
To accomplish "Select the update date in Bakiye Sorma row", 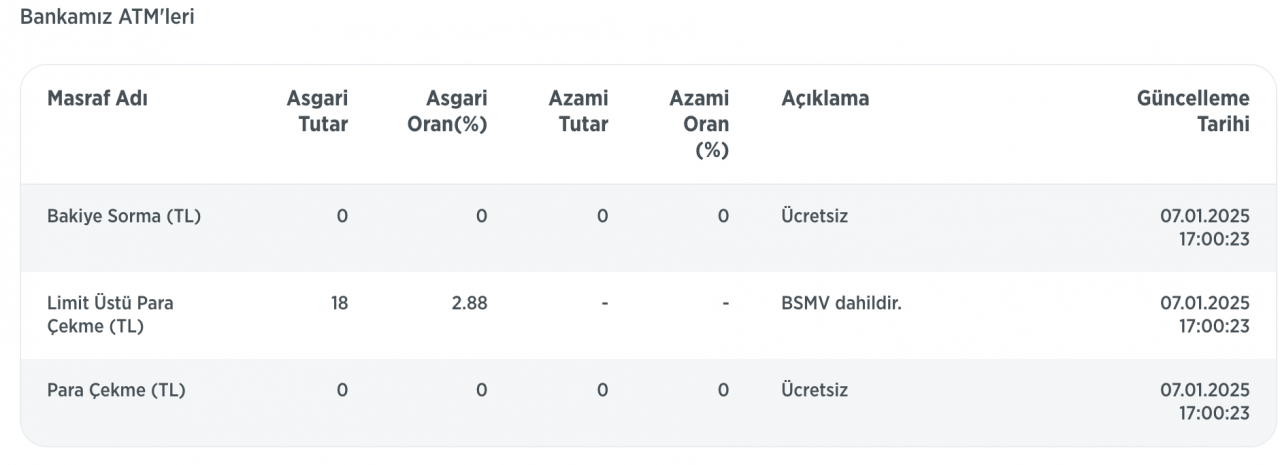I will [x=1205, y=227].
